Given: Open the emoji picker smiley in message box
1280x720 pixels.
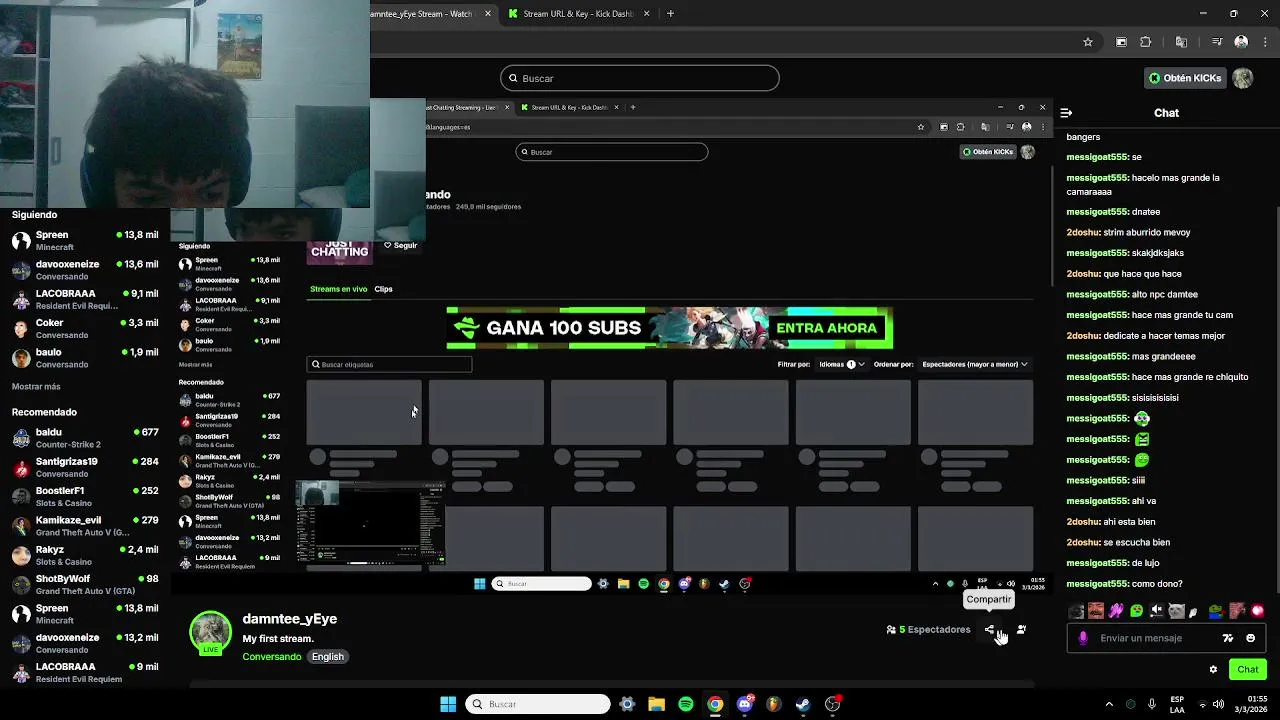Looking at the screenshot, I should click(x=1250, y=638).
